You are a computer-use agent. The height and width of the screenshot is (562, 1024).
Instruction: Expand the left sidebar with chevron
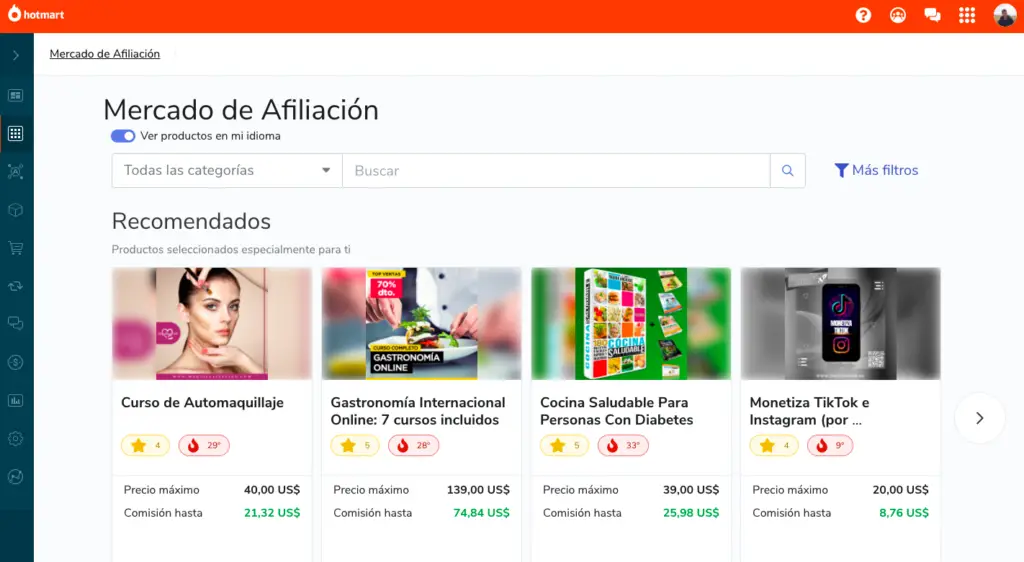click(x=16, y=55)
